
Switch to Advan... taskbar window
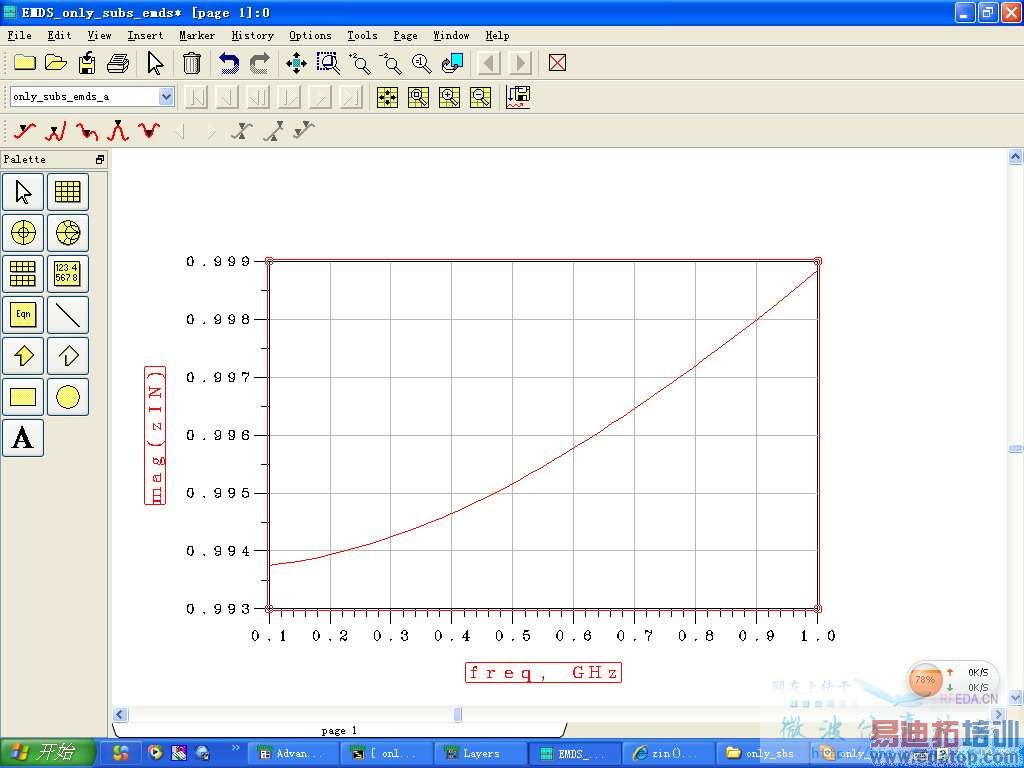pos(291,754)
